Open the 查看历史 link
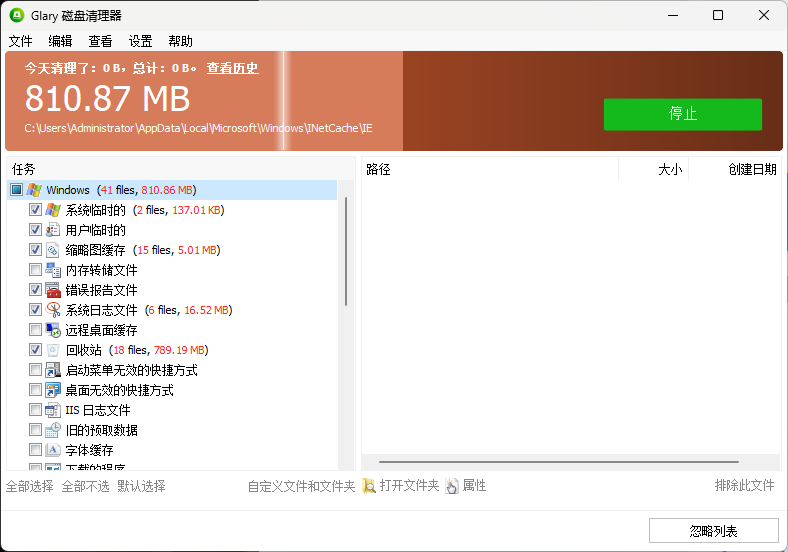 tap(233, 68)
